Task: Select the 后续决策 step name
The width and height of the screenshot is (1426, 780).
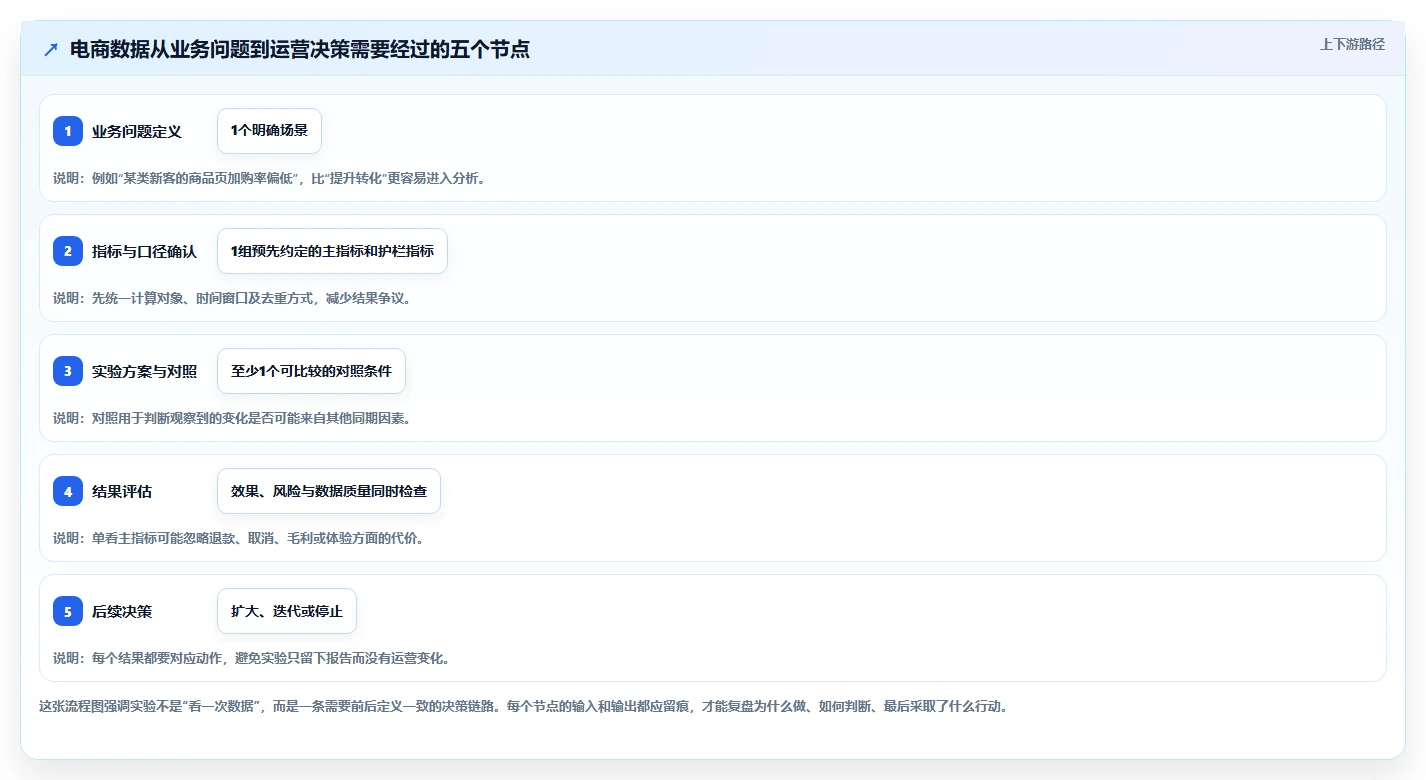Action: point(122,611)
